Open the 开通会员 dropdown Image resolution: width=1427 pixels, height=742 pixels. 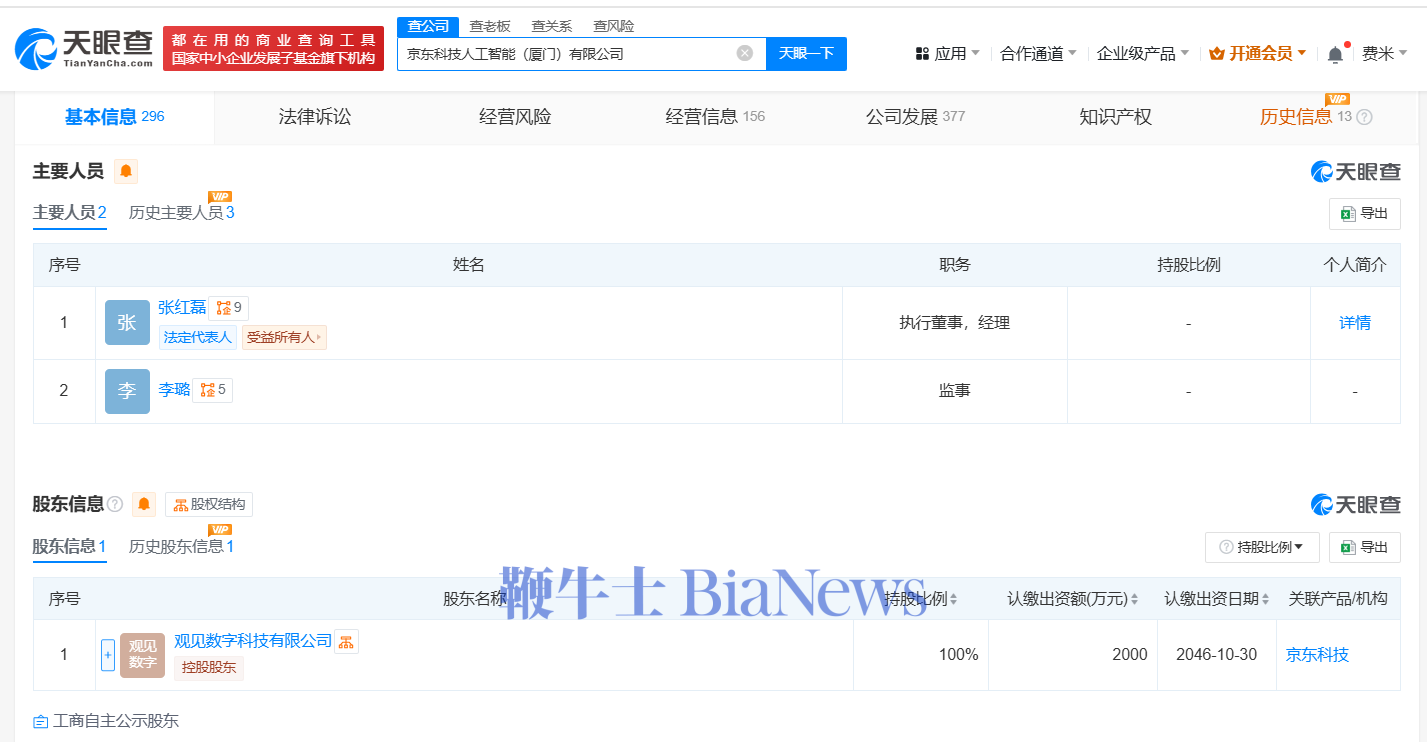pos(1258,54)
